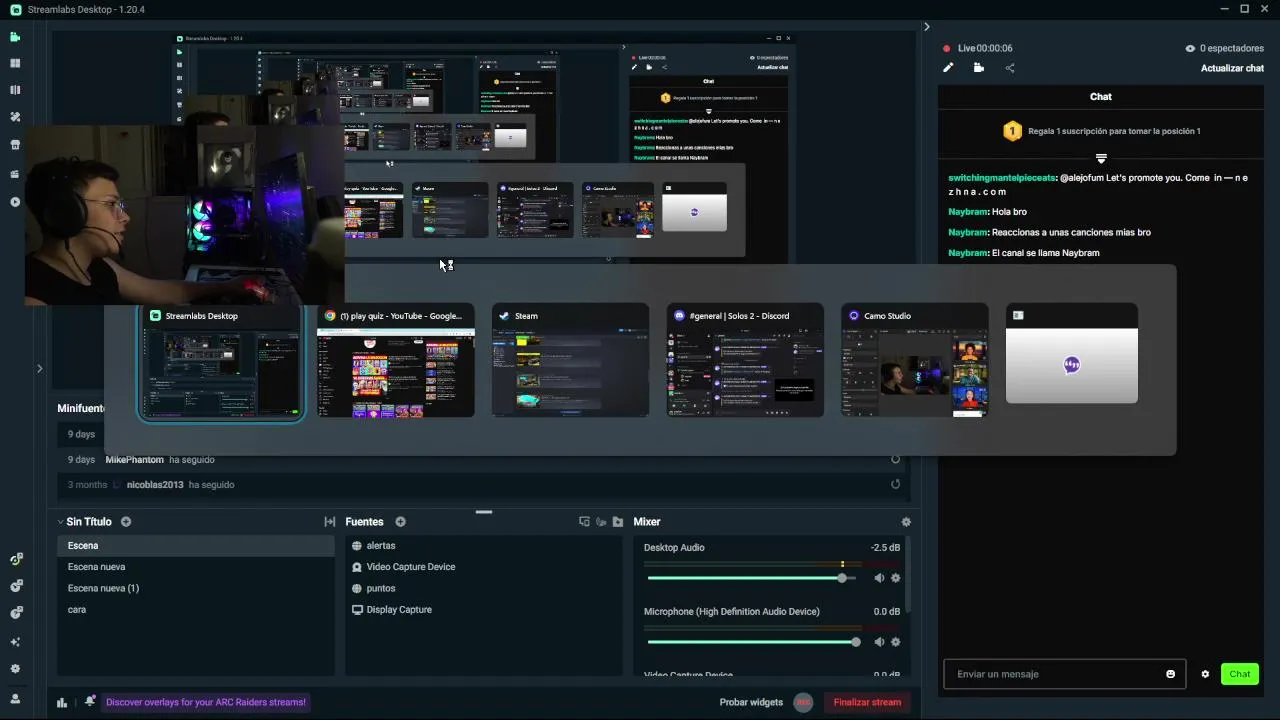This screenshot has height=720, width=1280.
Task: Select the Escena scene
Action: tap(195, 546)
